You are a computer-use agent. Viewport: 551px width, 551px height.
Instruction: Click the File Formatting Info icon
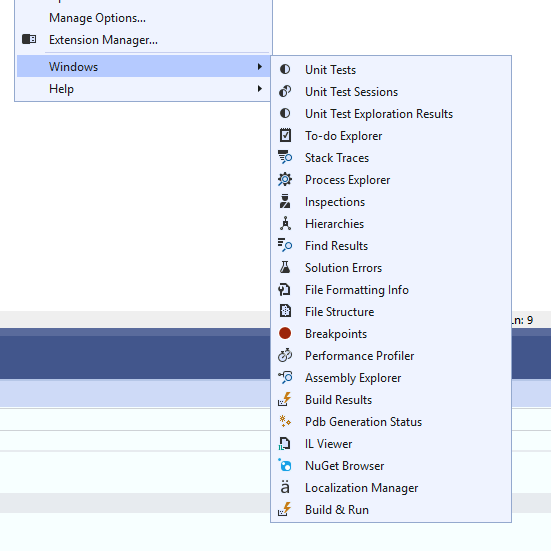(284, 289)
